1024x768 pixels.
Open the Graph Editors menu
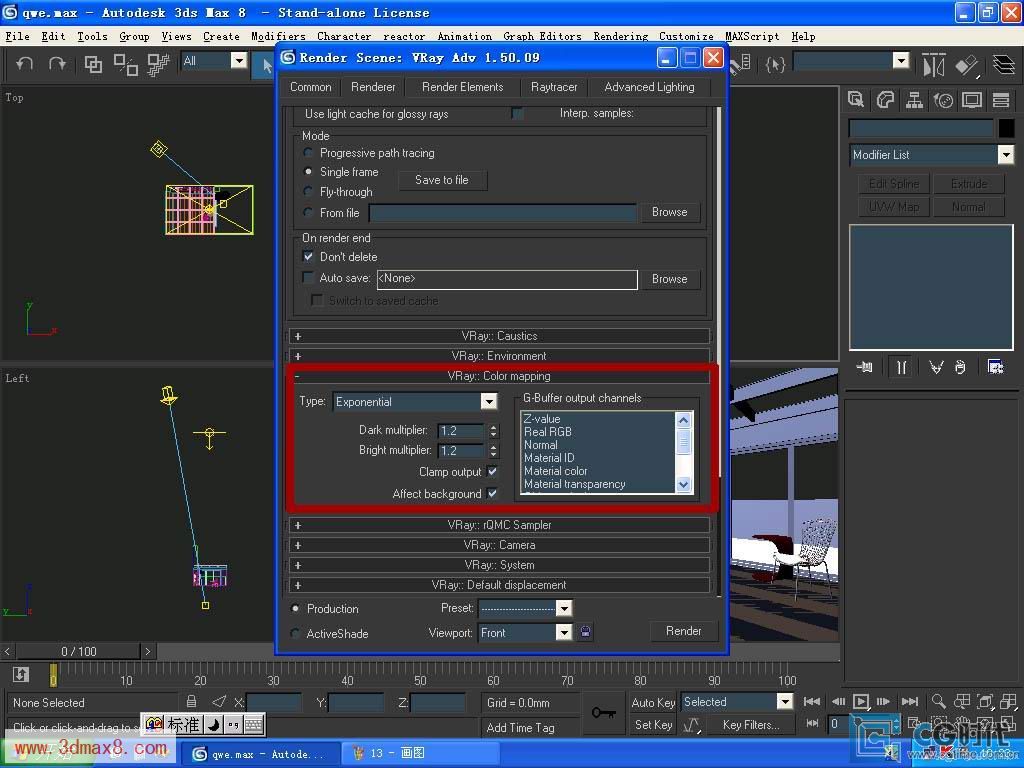[x=542, y=37]
